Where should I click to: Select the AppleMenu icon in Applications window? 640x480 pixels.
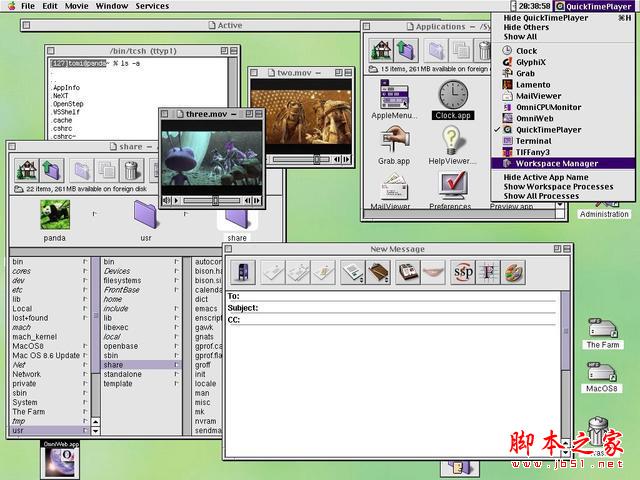point(394,94)
